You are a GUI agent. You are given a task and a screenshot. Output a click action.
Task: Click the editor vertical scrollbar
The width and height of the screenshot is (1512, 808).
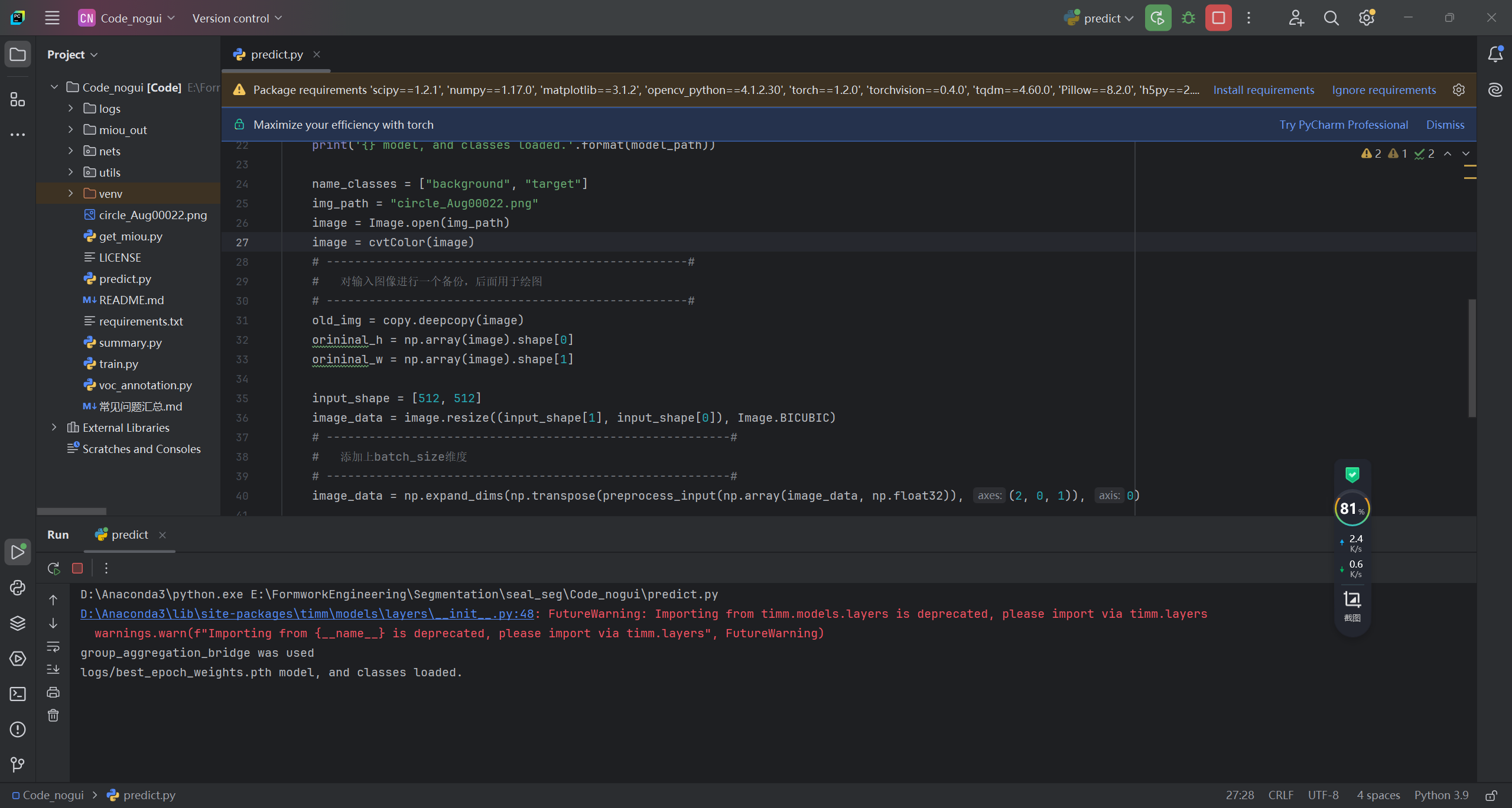point(1471,358)
